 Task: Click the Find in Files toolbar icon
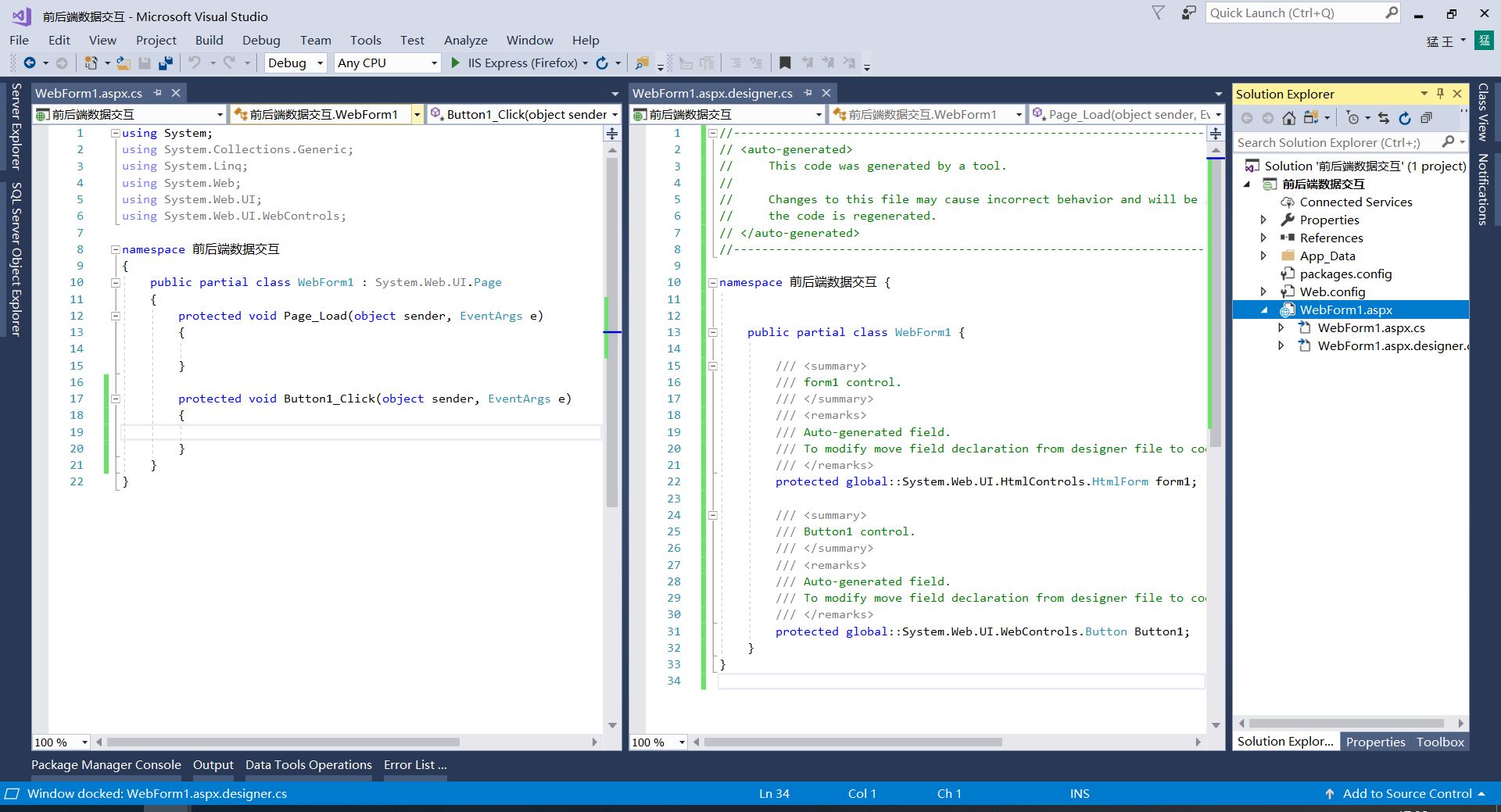pyautogui.click(x=642, y=63)
